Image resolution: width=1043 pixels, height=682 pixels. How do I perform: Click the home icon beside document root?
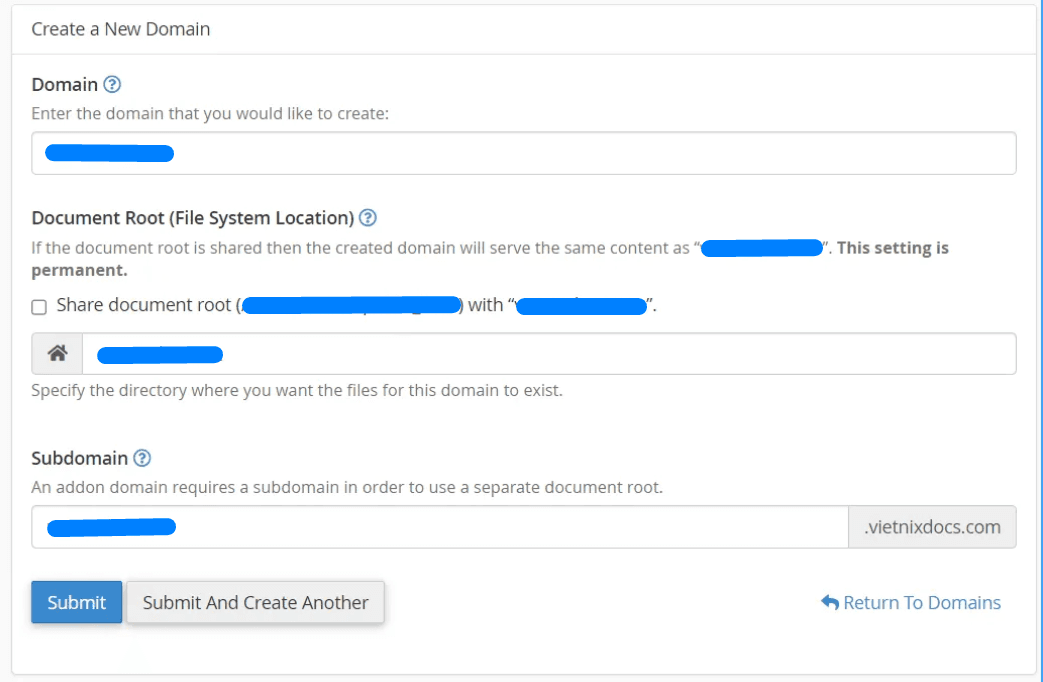[x=56, y=353]
